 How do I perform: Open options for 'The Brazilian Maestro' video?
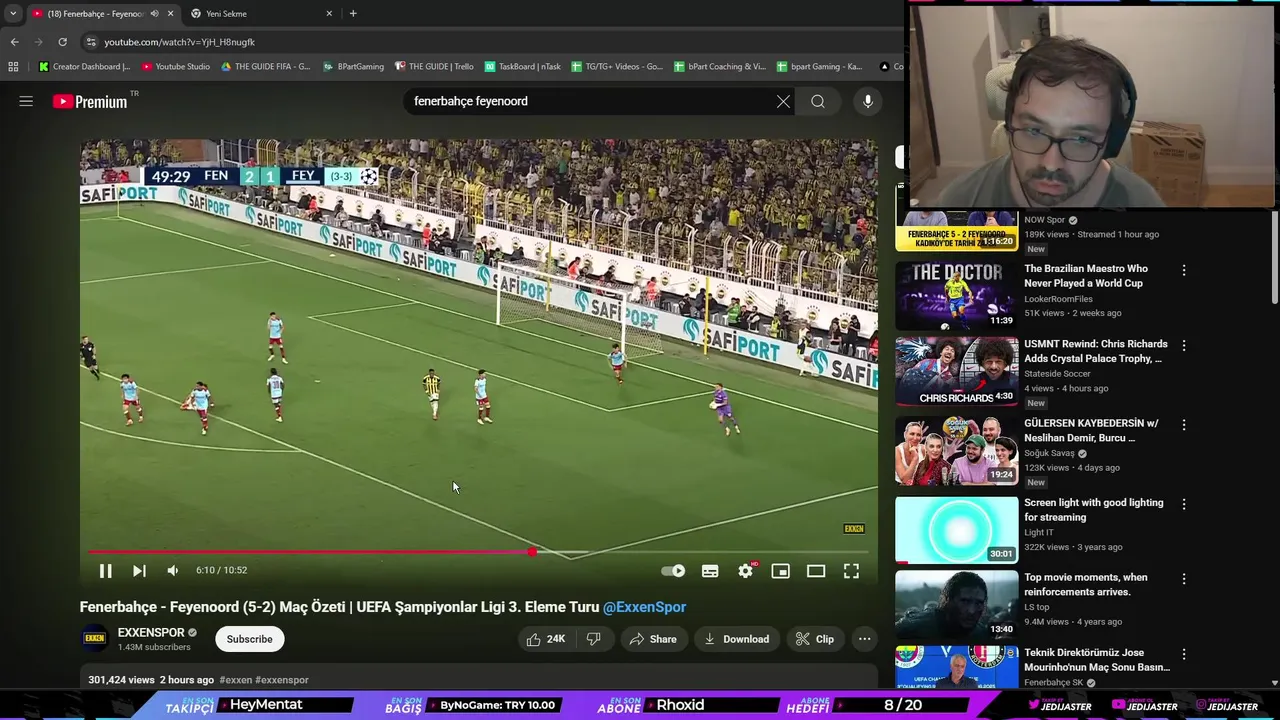[x=1184, y=270]
